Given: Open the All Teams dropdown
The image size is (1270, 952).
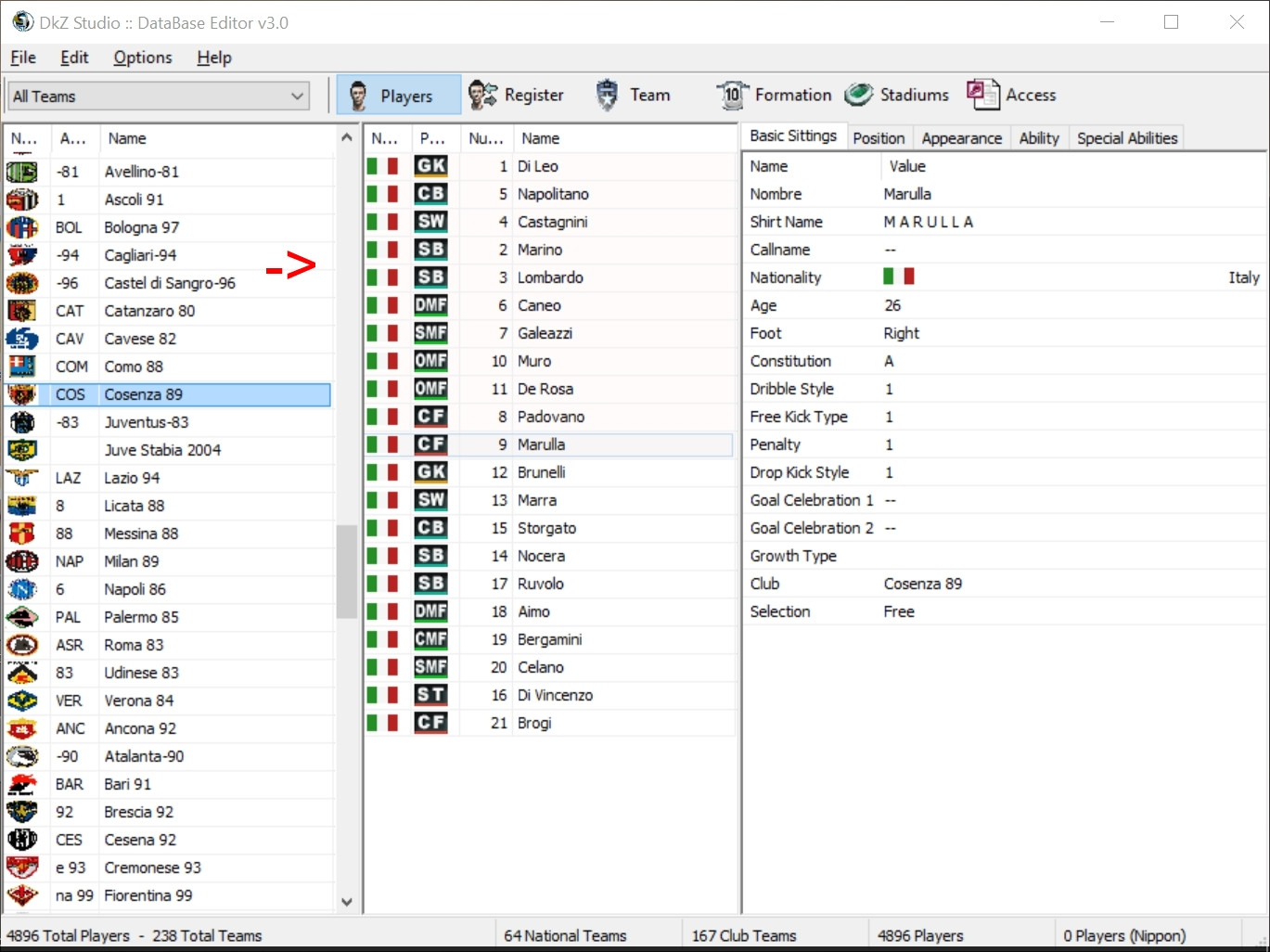Looking at the screenshot, I should click(x=159, y=96).
